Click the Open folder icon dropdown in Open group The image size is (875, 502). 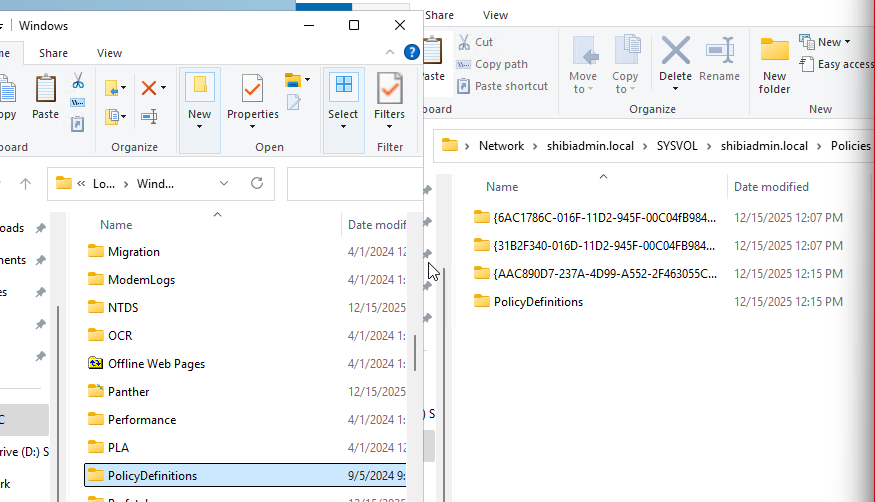click(297, 80)
